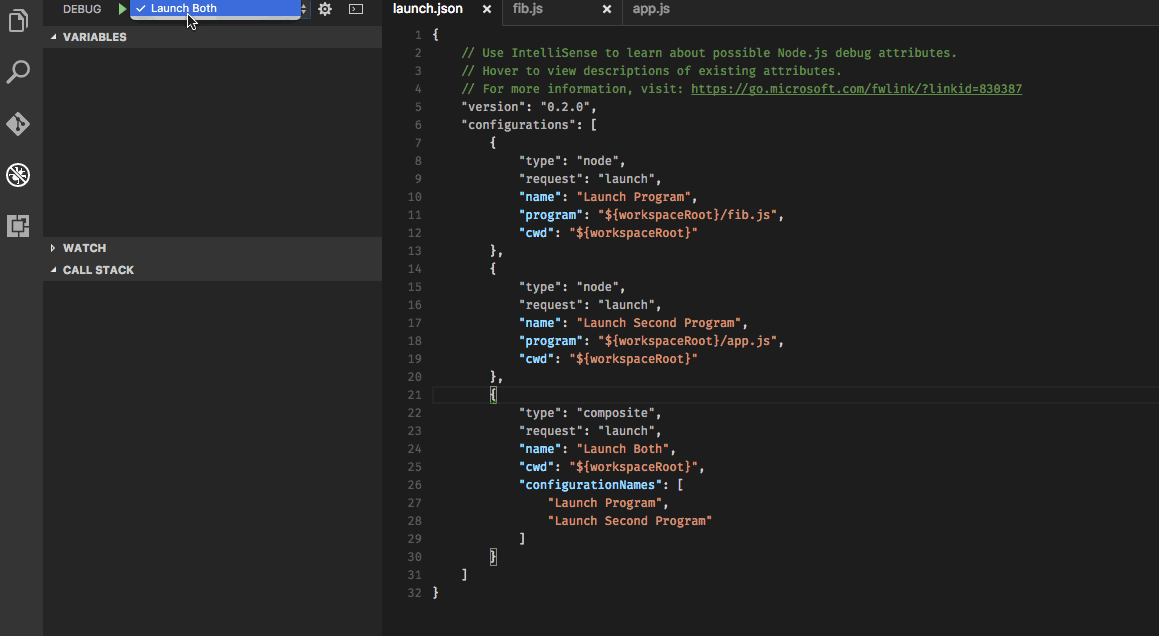The width and height of the screenshot is (1159, 636).
Task: Open the Debug Console panel icon
Action: coord(356,9)
